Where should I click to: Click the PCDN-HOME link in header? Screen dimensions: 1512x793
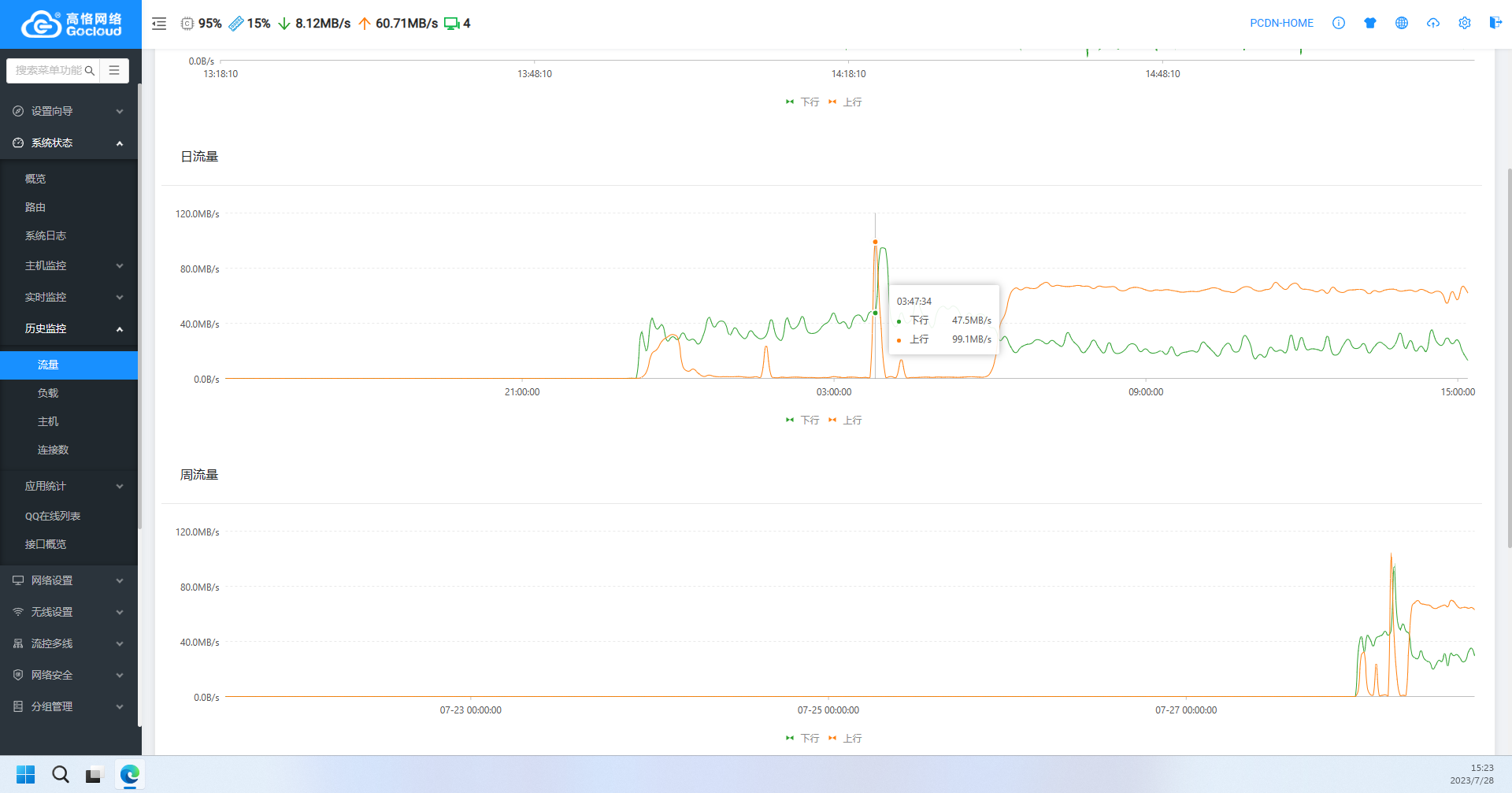coord(1281,23)
